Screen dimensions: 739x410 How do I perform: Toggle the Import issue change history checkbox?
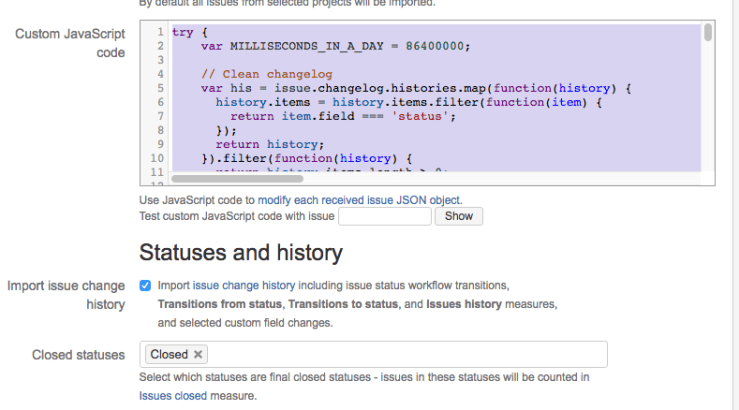[x=145, y=285]
